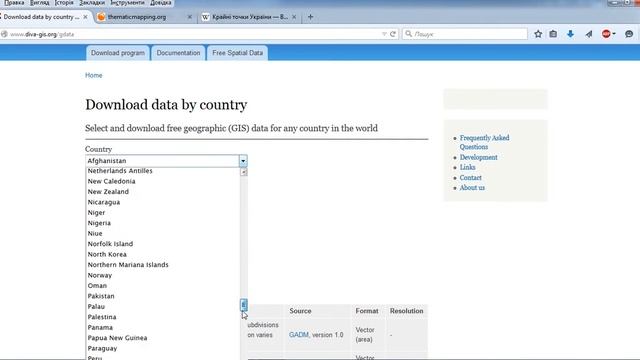The height and width of the screenshot is (360, 640).
Task: Click the list scrollbar up arrow
Action: pyautogui.click(x=244, y=172)
